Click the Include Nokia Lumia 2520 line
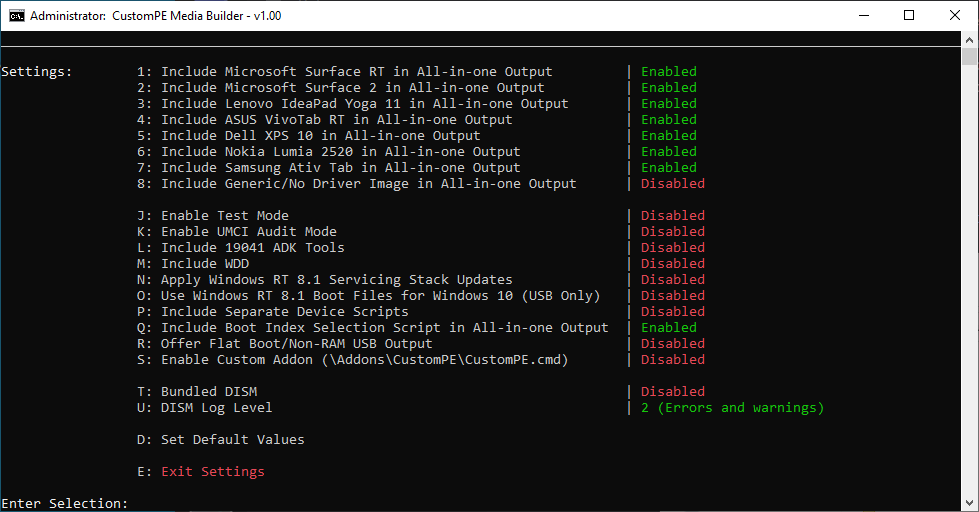Image resolution: width=979 pixels, height=512 pixels. pos(328,152)
